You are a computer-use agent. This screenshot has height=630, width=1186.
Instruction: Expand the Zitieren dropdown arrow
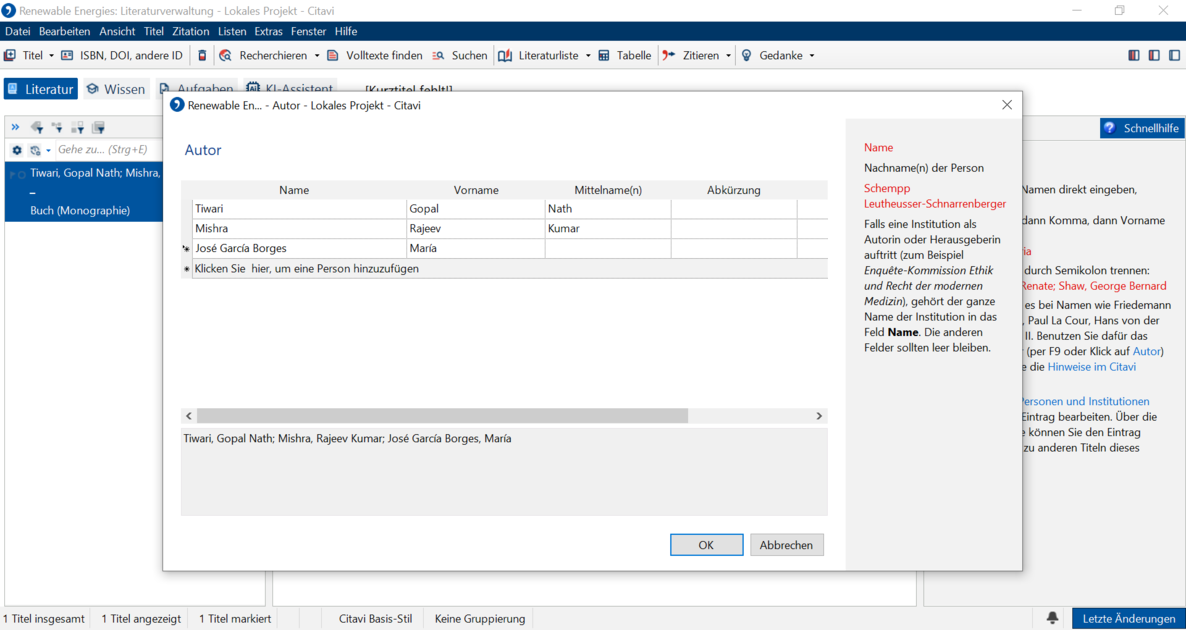(728, 55)
